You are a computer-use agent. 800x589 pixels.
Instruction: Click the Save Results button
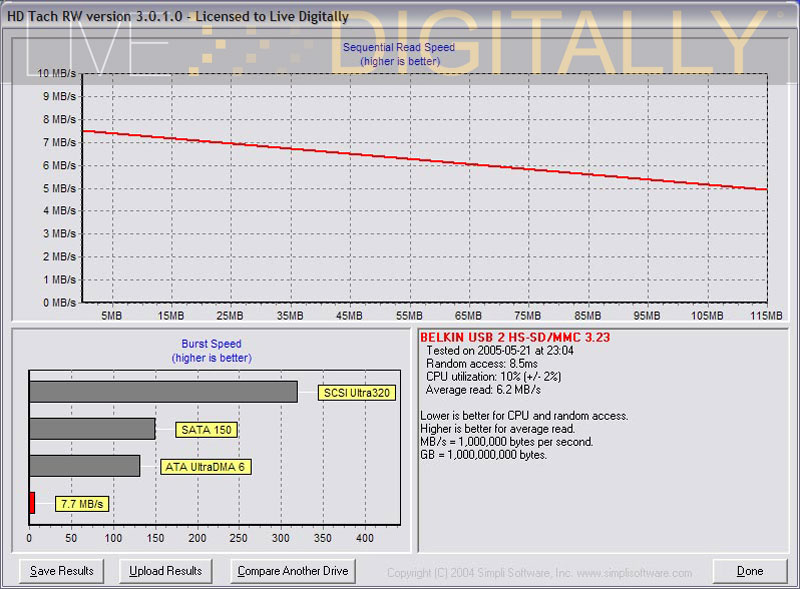[x=62, y=571]
